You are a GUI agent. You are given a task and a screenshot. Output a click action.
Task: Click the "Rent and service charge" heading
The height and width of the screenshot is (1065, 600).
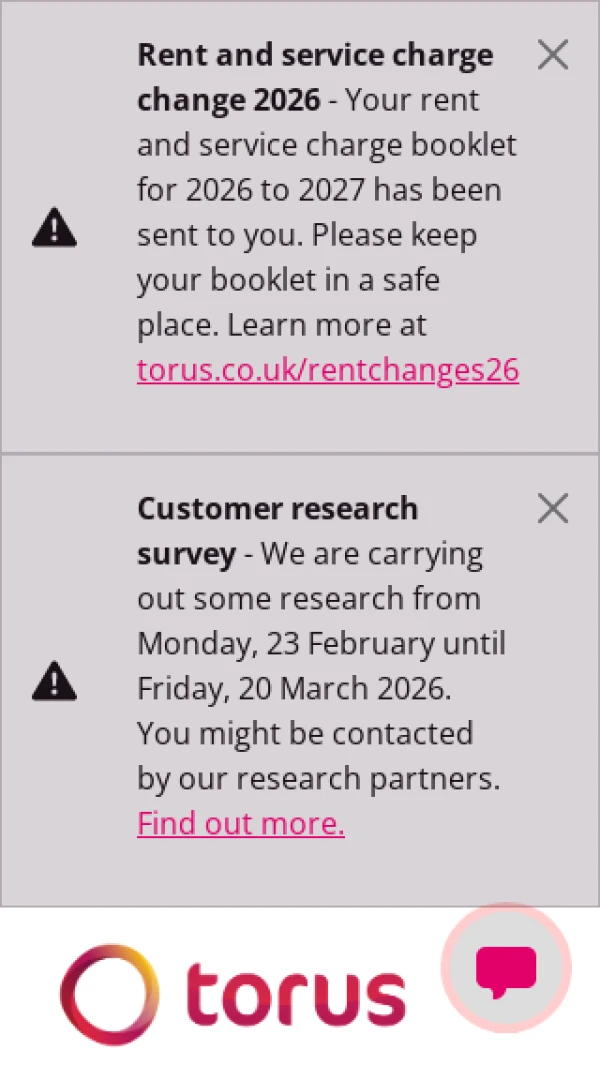315,56
